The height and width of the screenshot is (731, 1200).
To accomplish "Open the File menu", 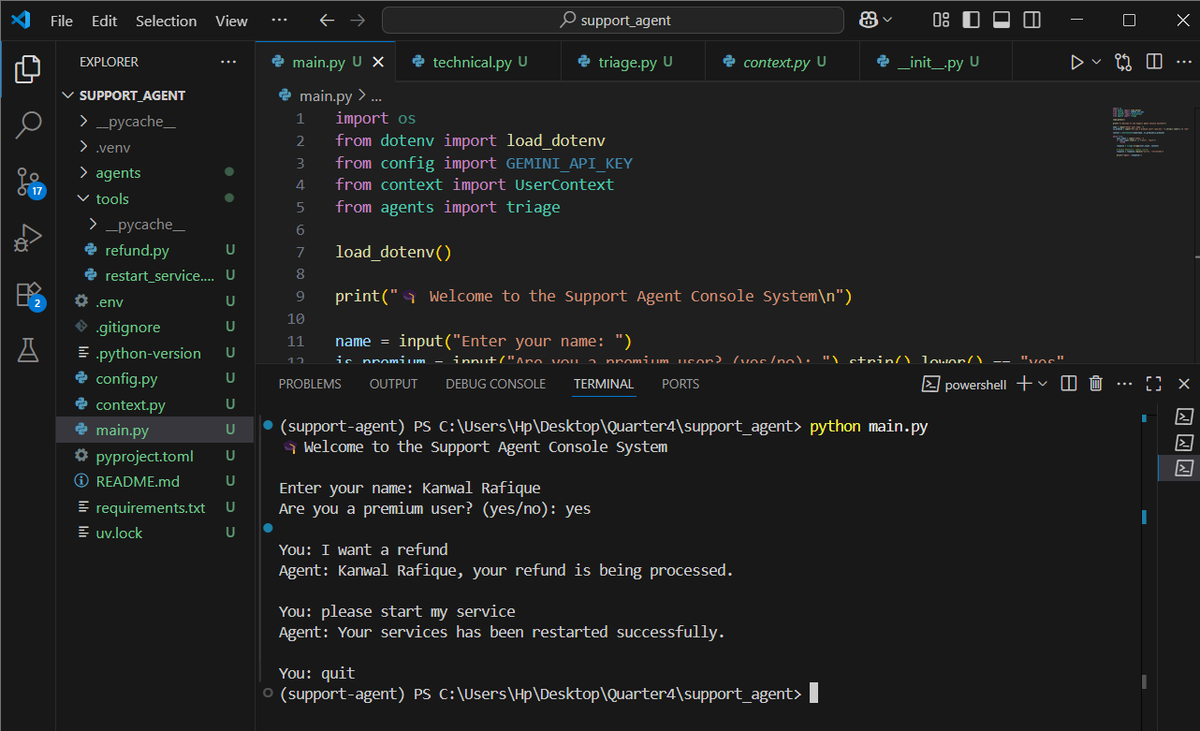I will tap(61, 20).
